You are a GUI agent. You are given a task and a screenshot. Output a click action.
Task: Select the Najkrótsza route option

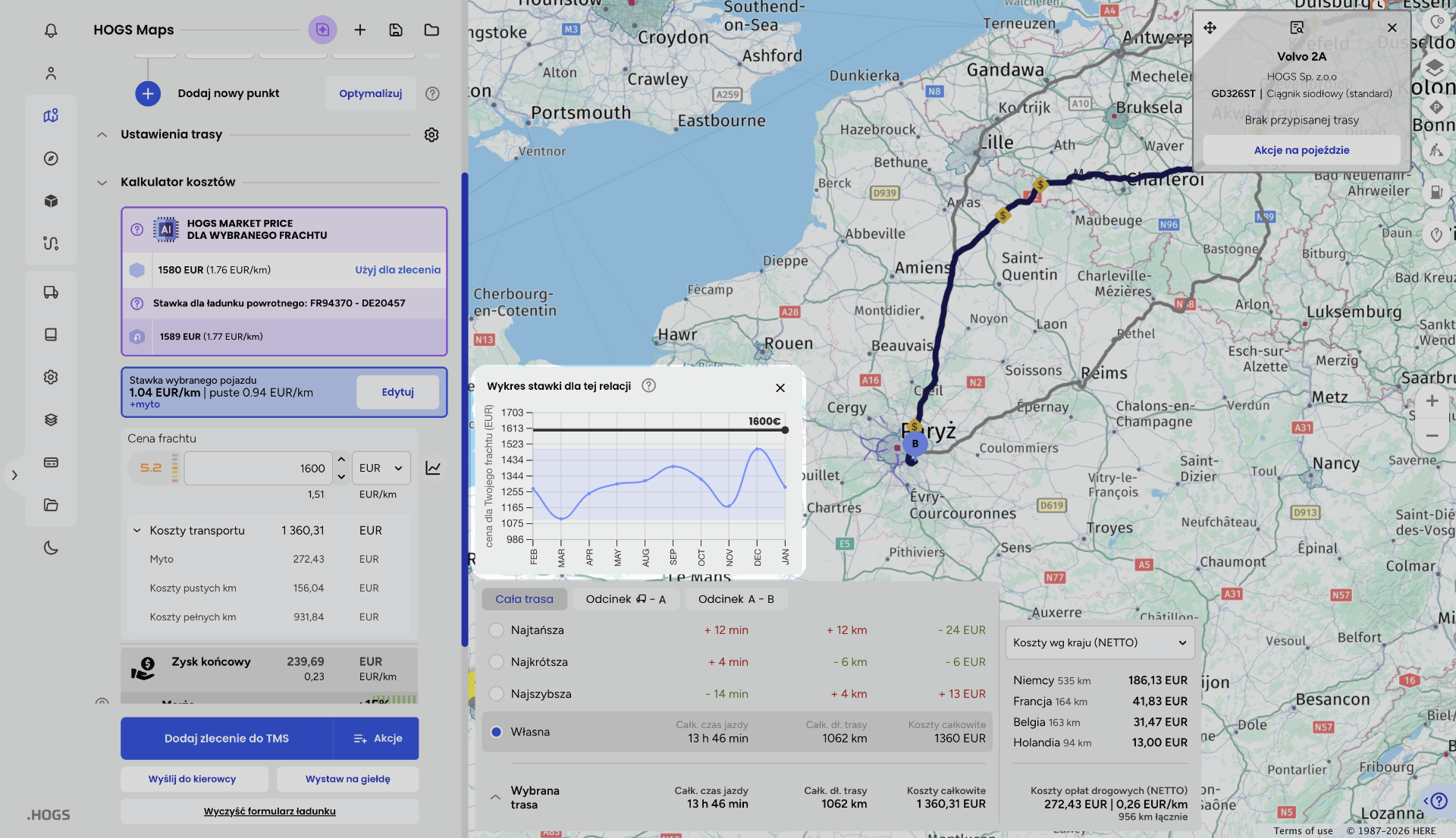[x=497, y=662]
